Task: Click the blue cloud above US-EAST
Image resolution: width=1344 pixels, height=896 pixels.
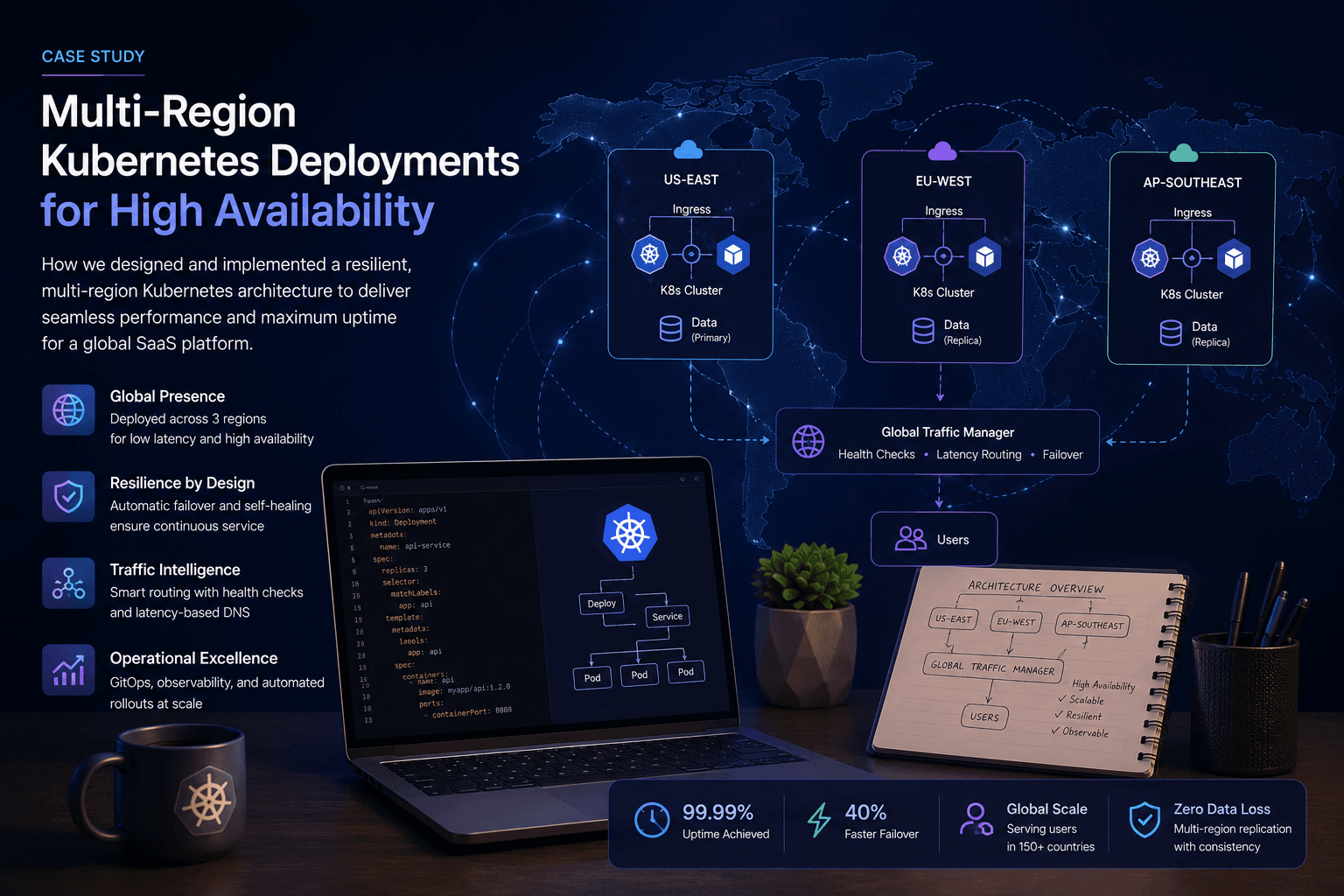Action: pos(689,150)
